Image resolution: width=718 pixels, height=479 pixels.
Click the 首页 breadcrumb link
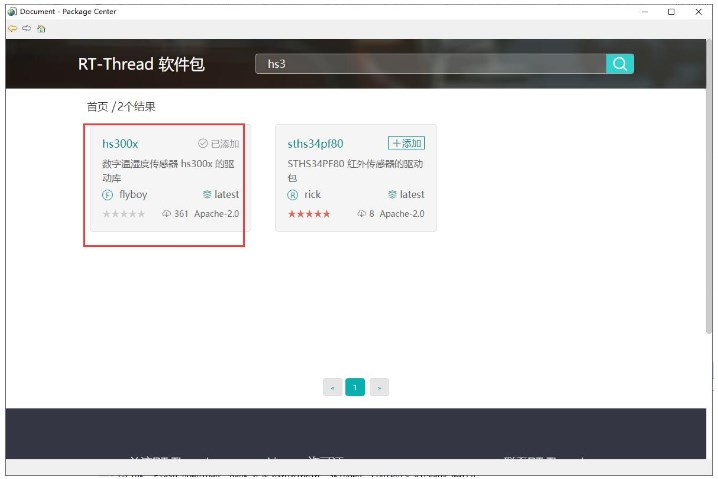pyautogui.click(x=98, y=107)
